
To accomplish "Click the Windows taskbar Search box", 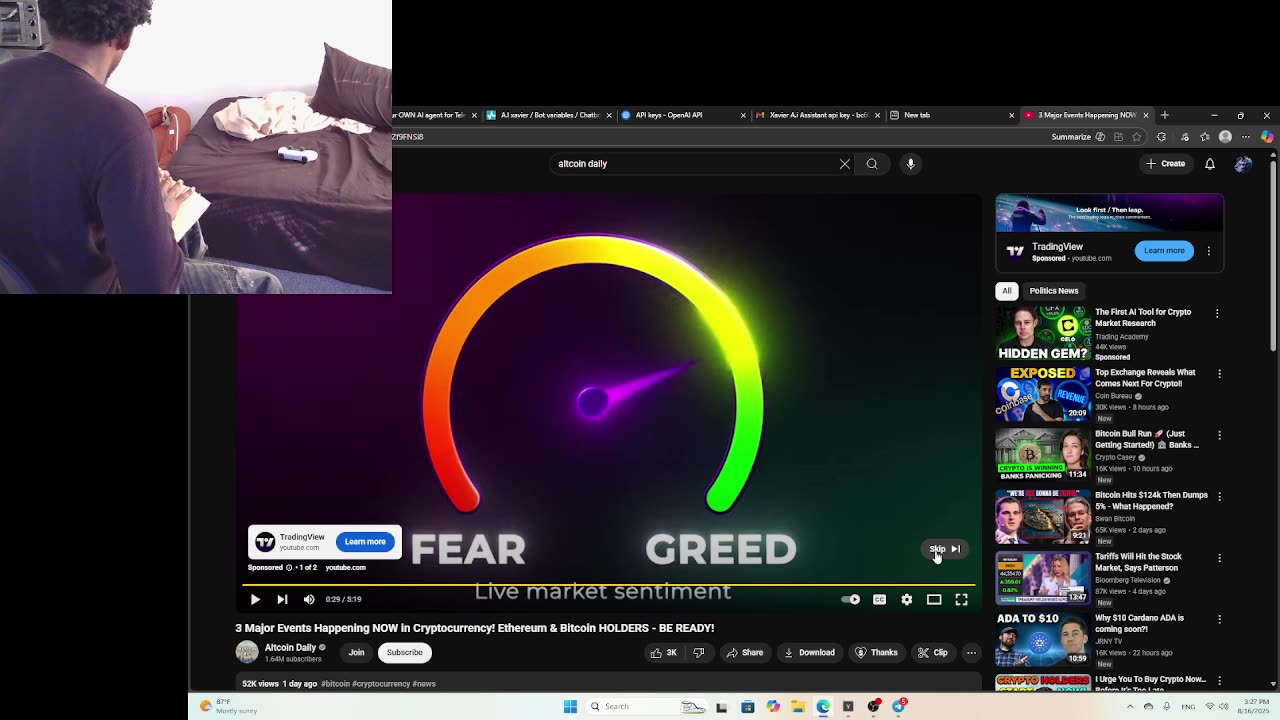I will (x=647, y=706).
